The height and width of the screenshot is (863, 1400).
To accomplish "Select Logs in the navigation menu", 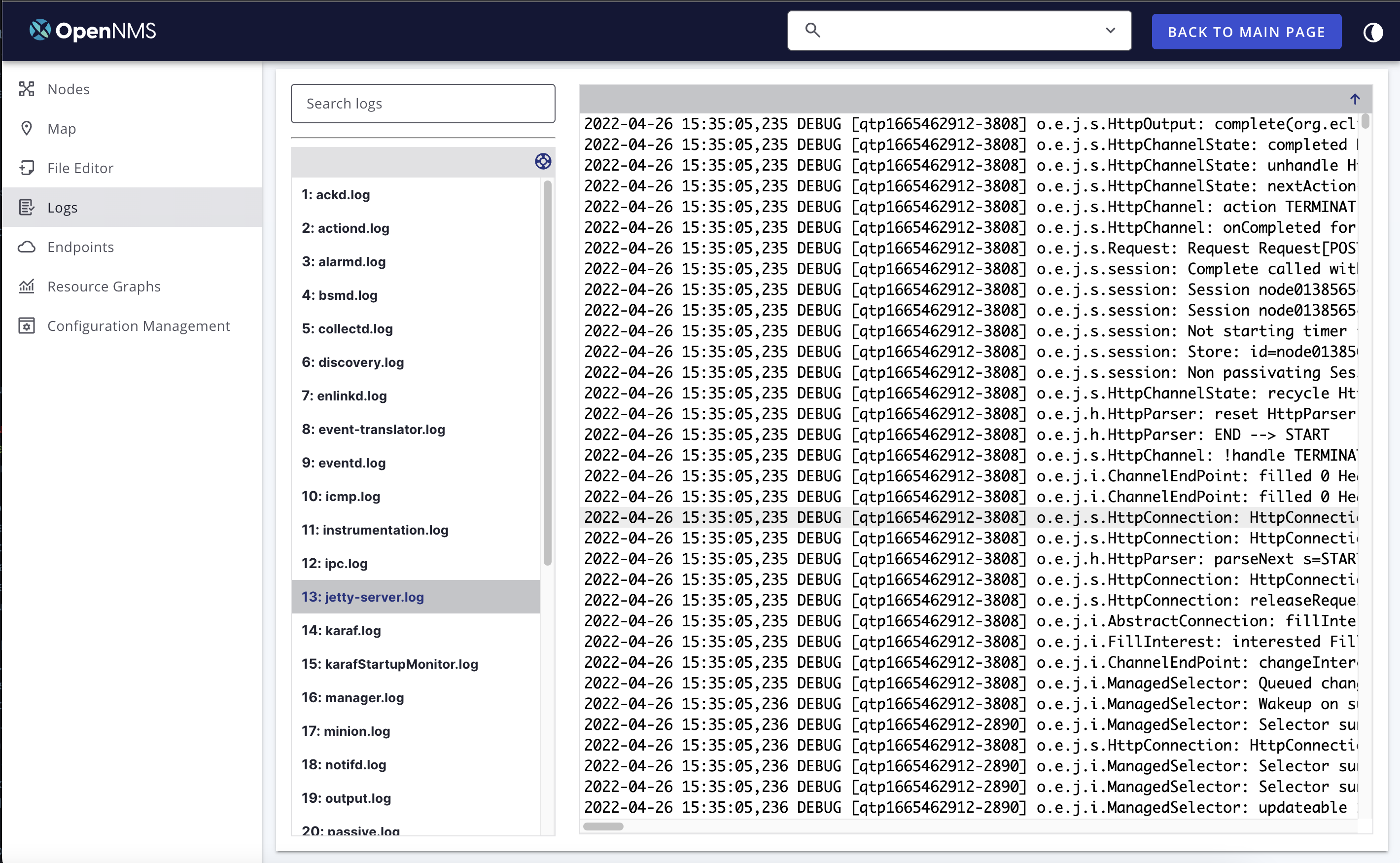I will pos(62,207).
